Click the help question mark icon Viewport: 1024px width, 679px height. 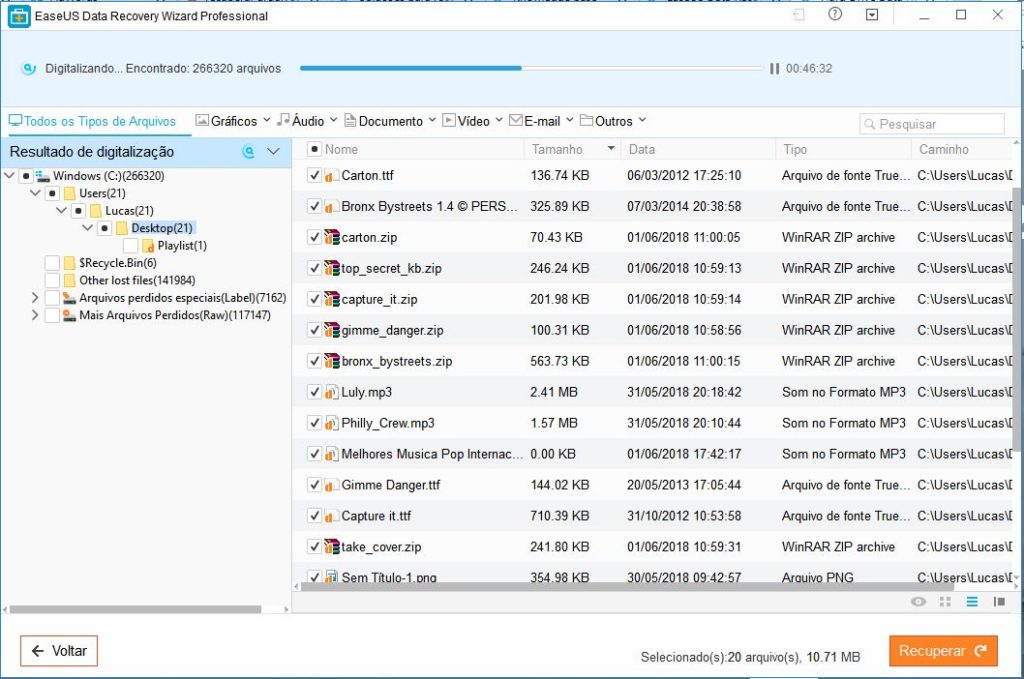click(x=835, y=15)
